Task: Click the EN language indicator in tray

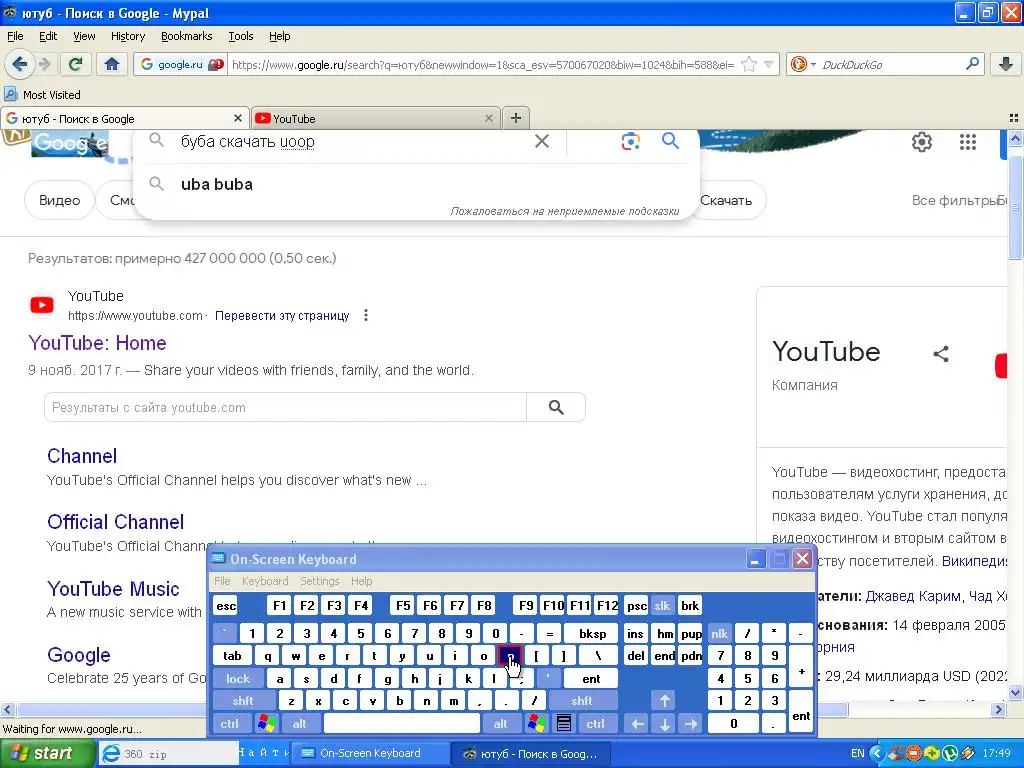Action: click(x=857, y=754)
